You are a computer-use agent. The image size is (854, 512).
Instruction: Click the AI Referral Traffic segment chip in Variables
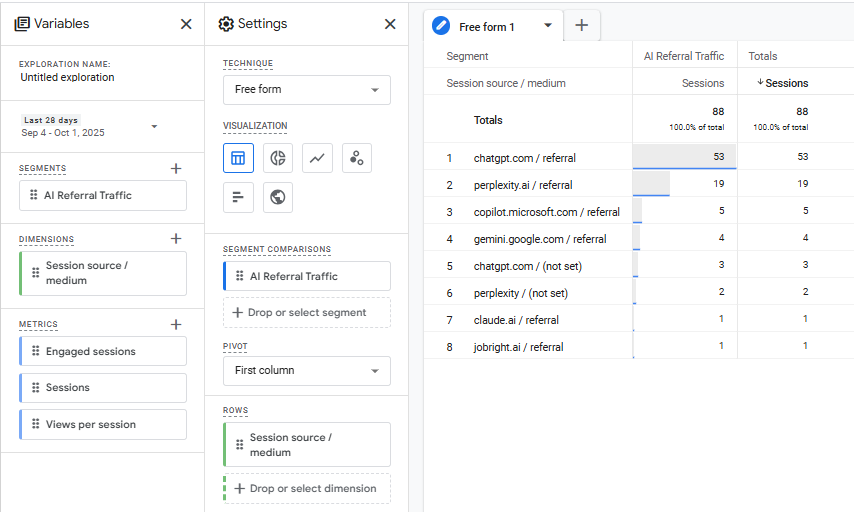click(103, 196)
